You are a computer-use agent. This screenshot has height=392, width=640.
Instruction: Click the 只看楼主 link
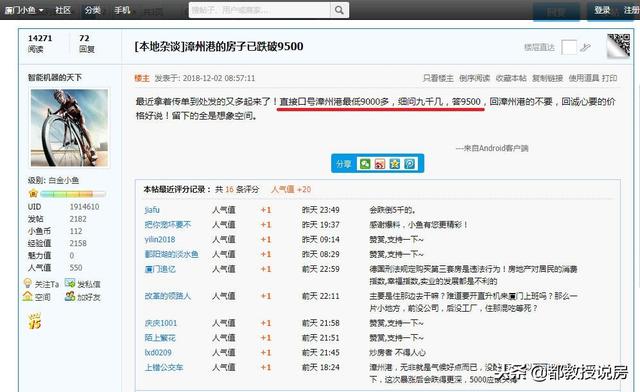tap(438, 78)
